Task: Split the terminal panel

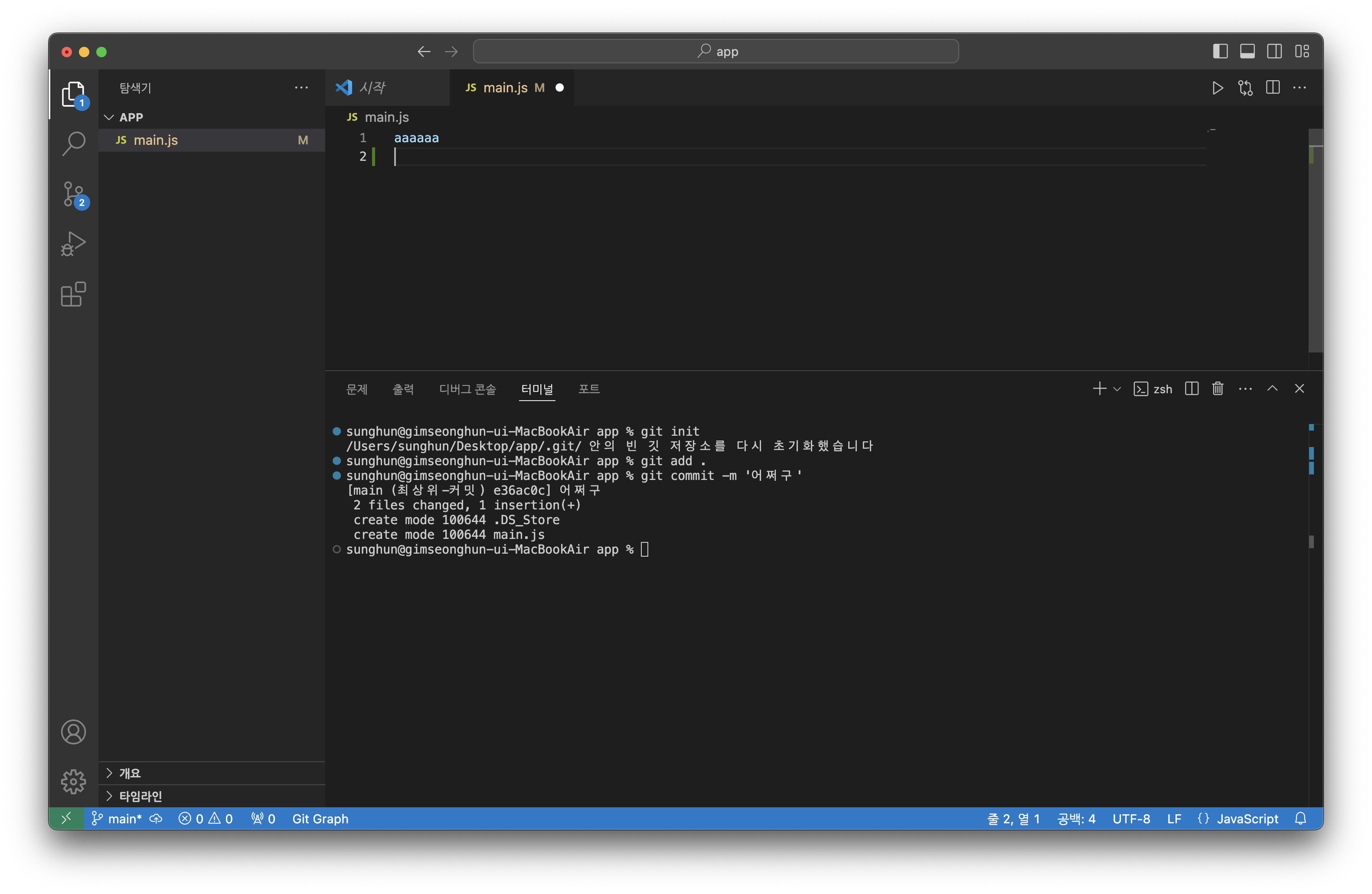Action: [1191, 389]
